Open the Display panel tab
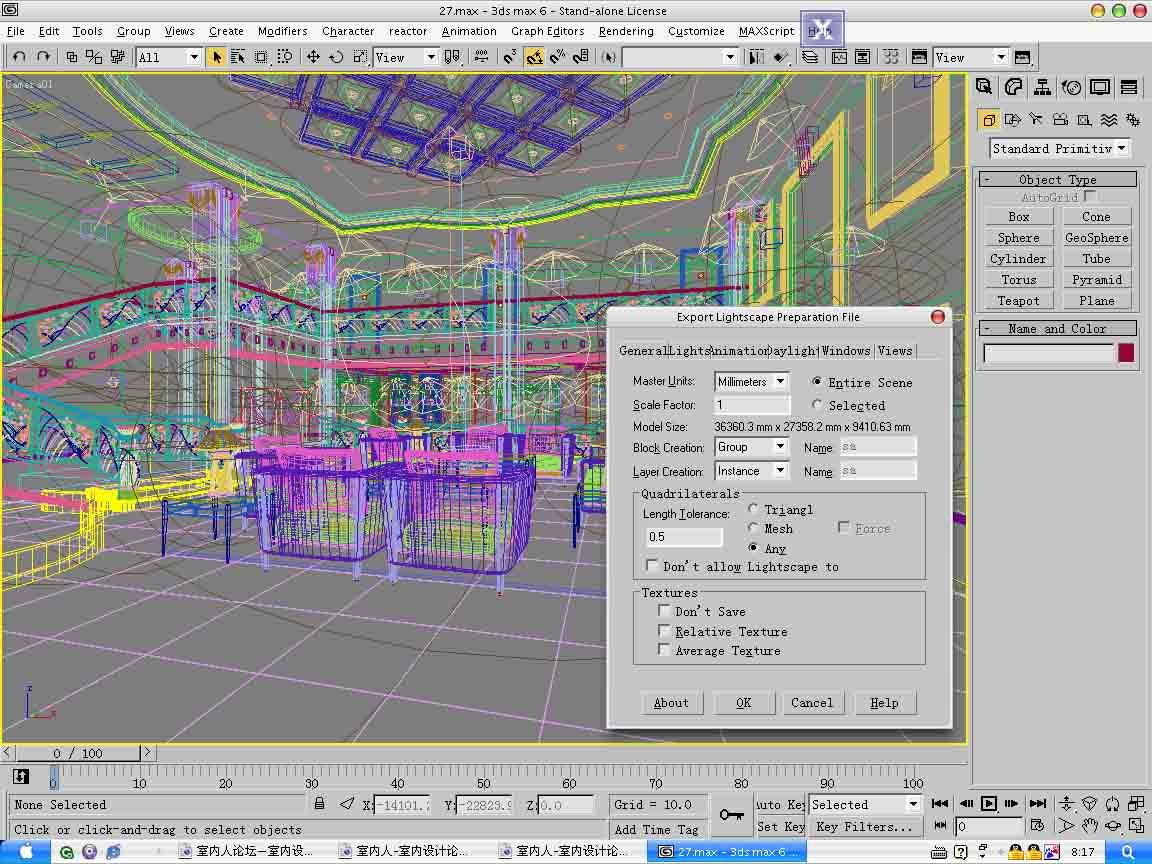Viewport: 1152px width, 864px height. [1100, 87]
